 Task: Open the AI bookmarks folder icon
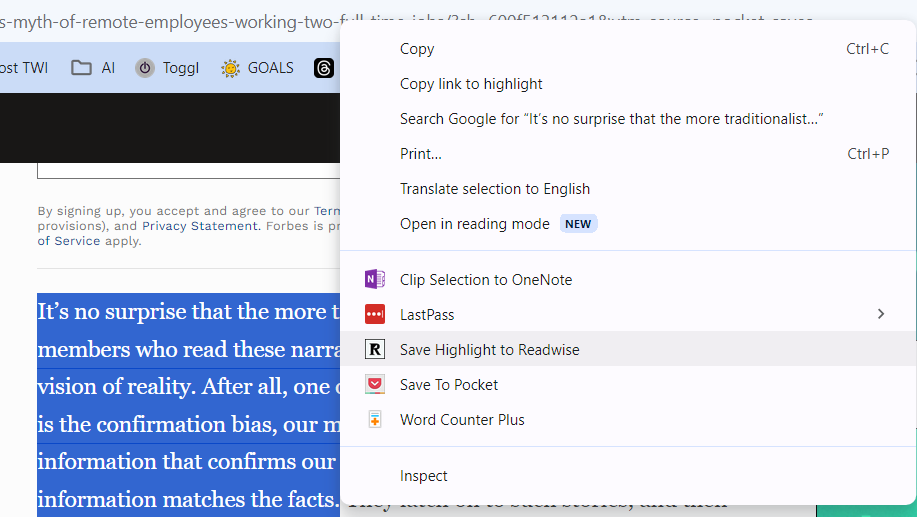pyautogui.click(x=81, y=68)
